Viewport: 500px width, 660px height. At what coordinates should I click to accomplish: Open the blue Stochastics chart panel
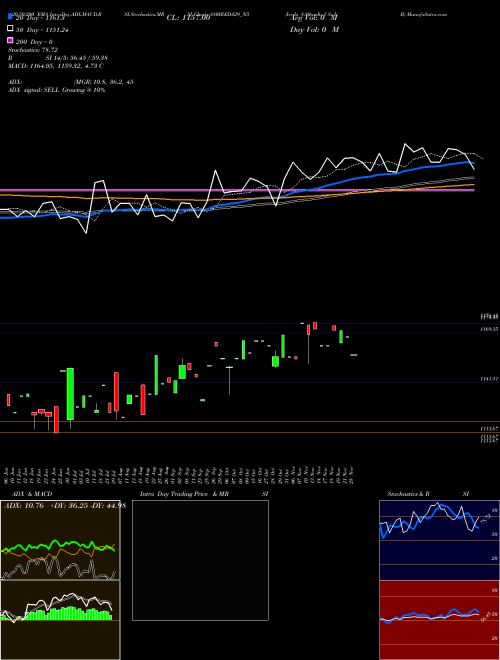(439, 540)
